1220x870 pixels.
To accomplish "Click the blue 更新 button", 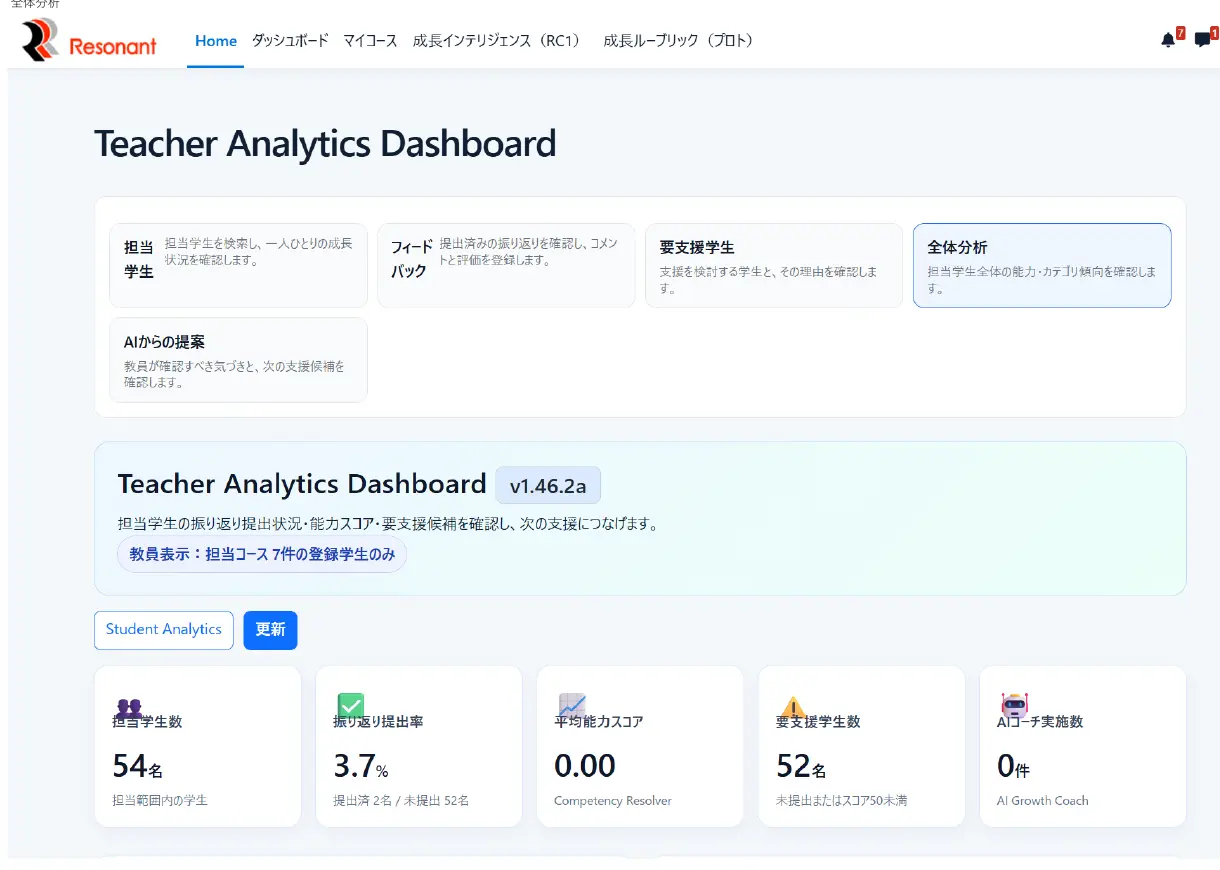I will click(270, 630).
